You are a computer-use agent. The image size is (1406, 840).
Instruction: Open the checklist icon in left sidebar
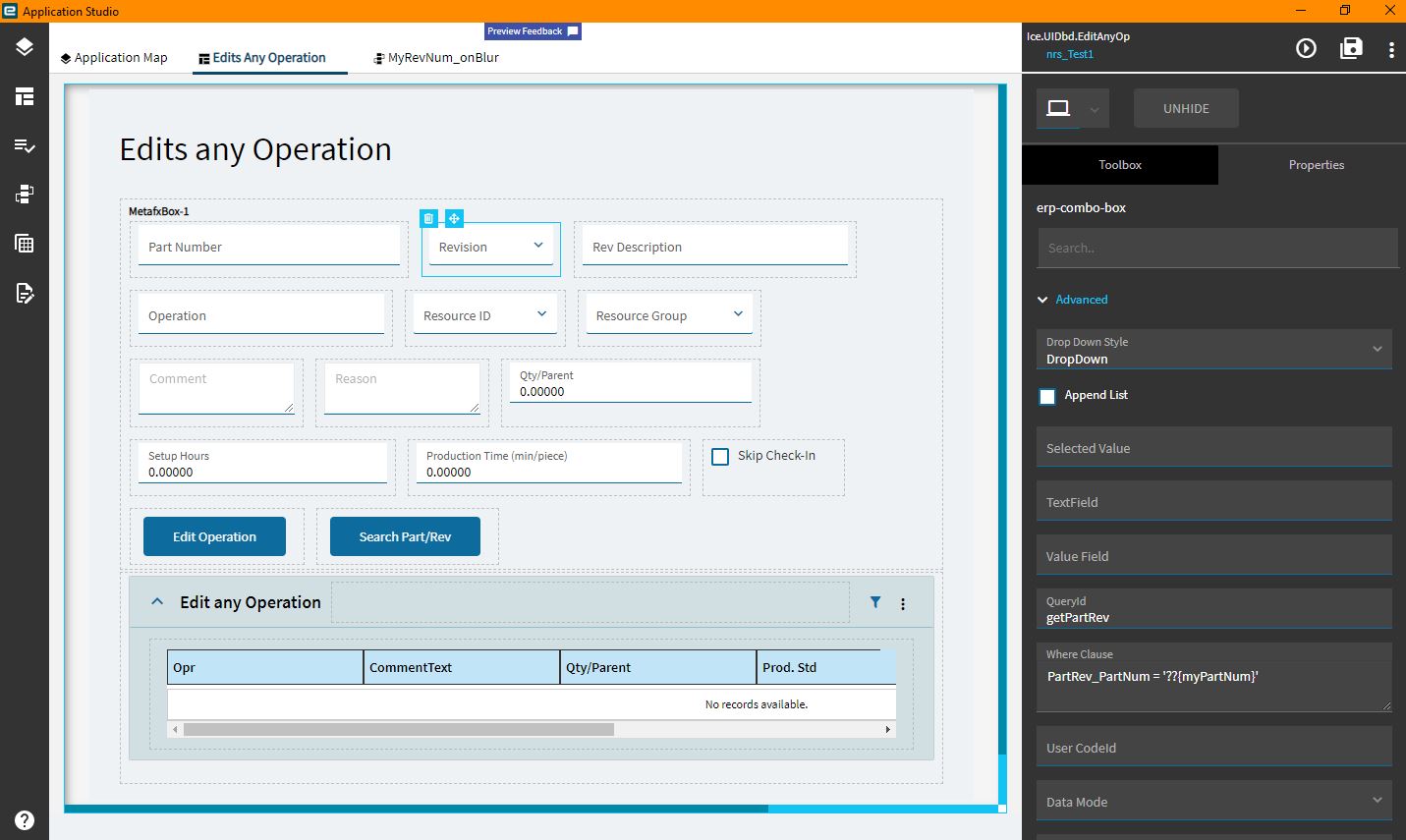(x=25, y=145)
